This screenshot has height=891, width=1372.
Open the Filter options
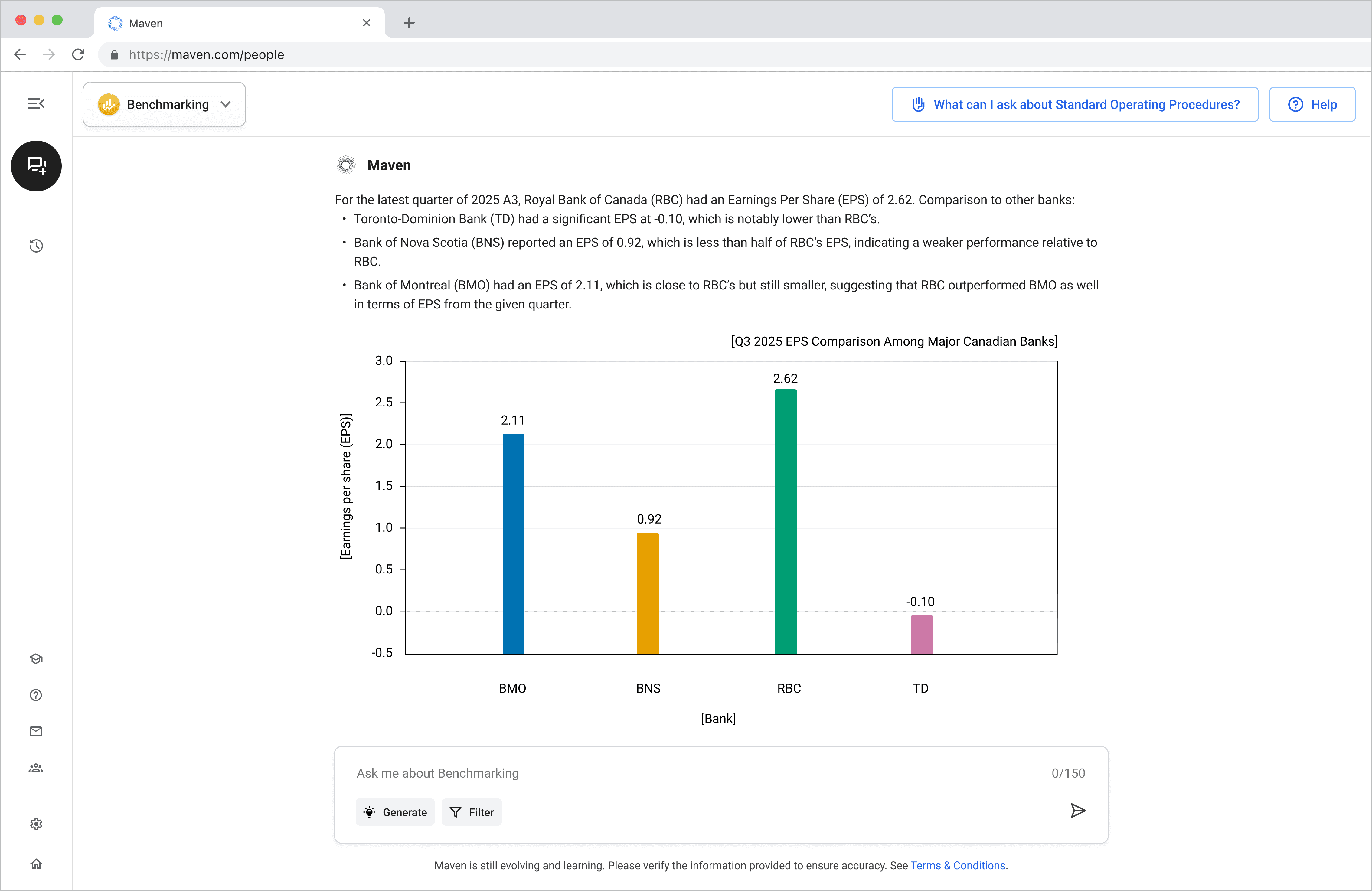(472, 812)
